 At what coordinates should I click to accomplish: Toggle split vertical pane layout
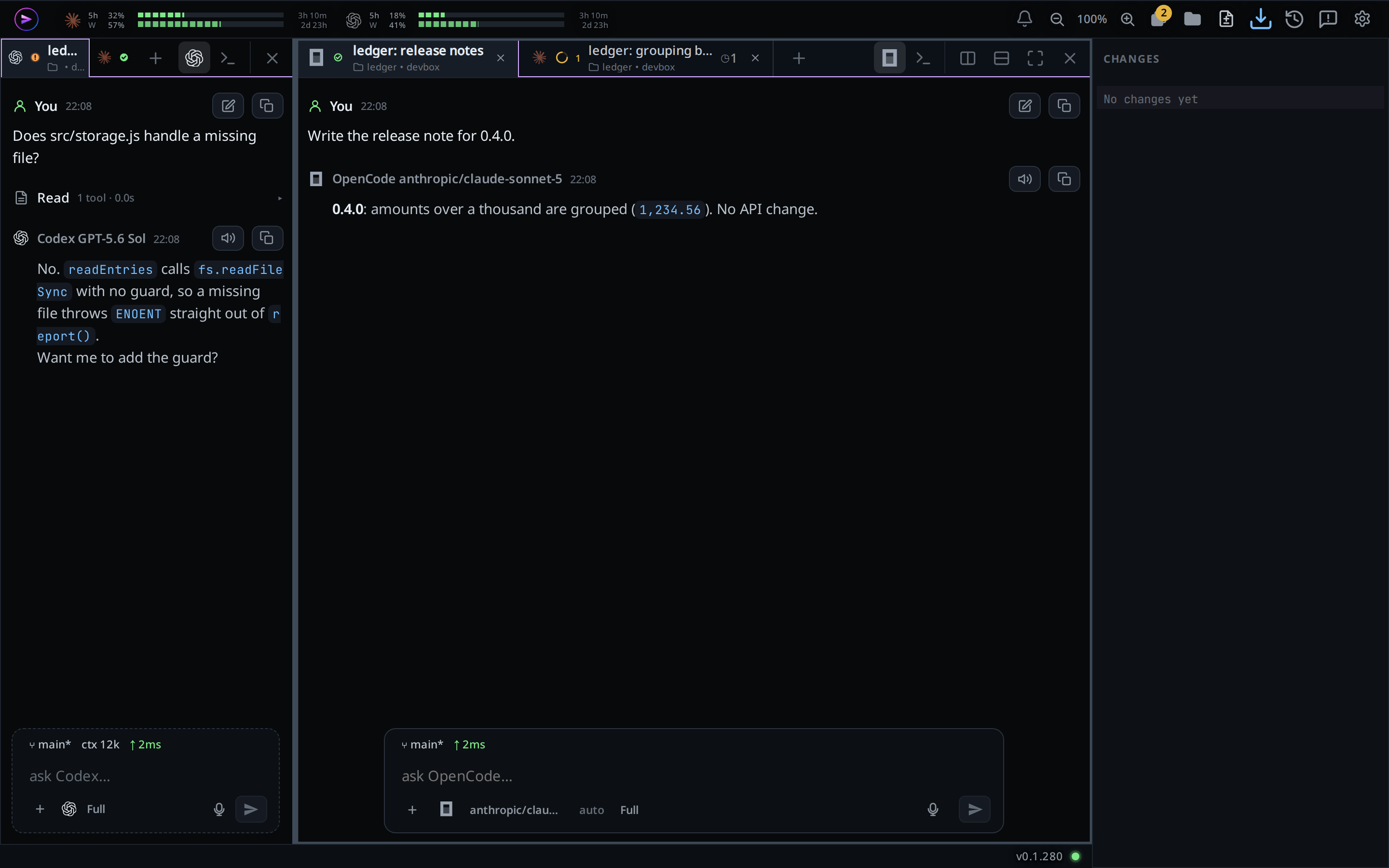(967, 58)
